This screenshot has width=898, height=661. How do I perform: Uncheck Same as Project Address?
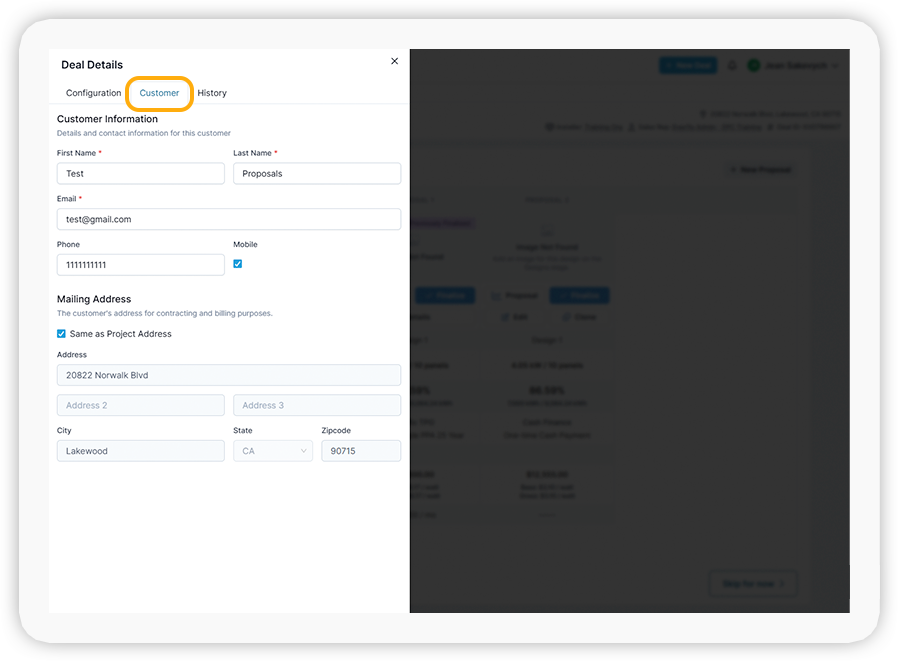(62, 334)
